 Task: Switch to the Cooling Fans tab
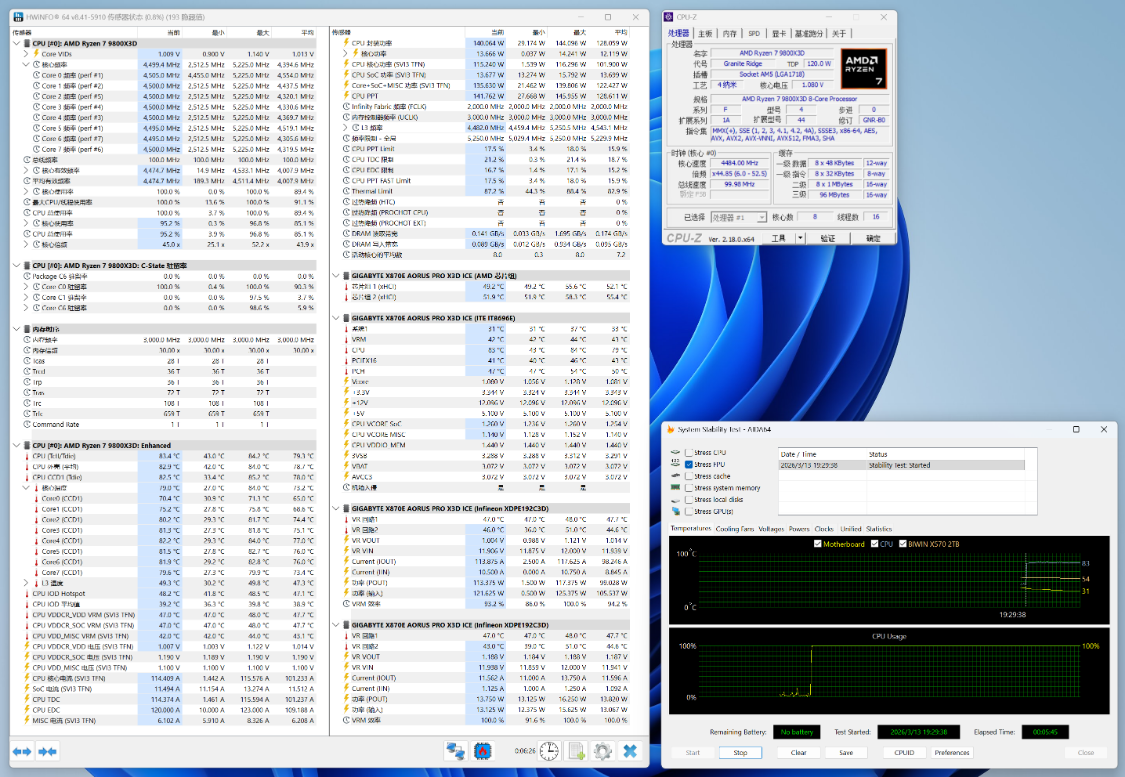click(734, 528)
